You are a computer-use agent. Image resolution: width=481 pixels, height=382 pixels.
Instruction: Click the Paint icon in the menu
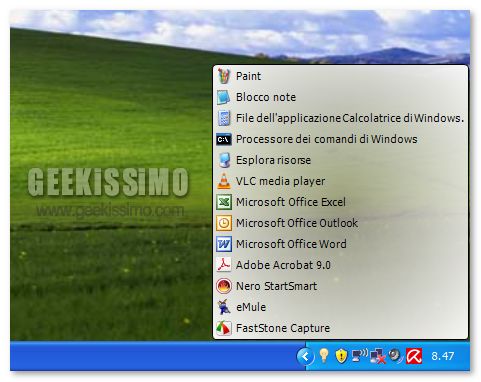224,76
